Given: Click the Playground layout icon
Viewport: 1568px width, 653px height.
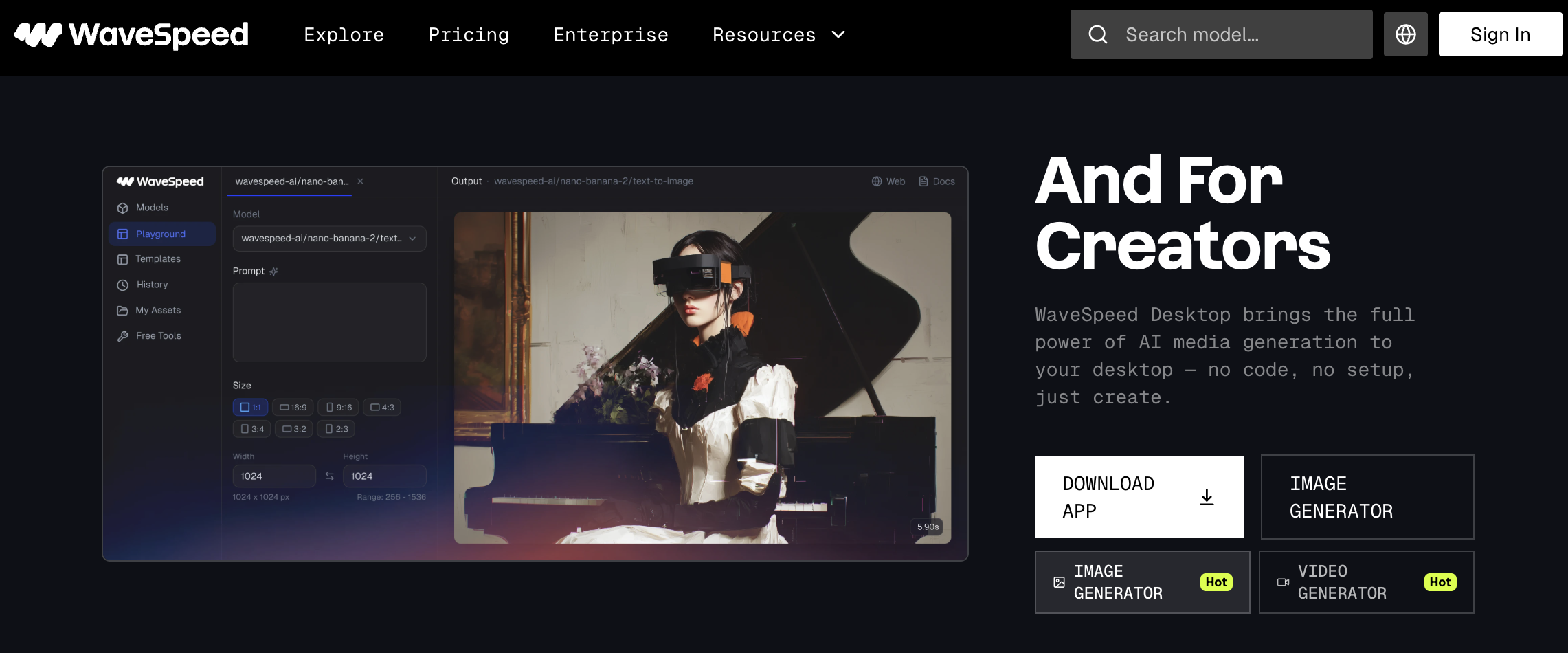Looking at the screenshot, I should 123,234.
